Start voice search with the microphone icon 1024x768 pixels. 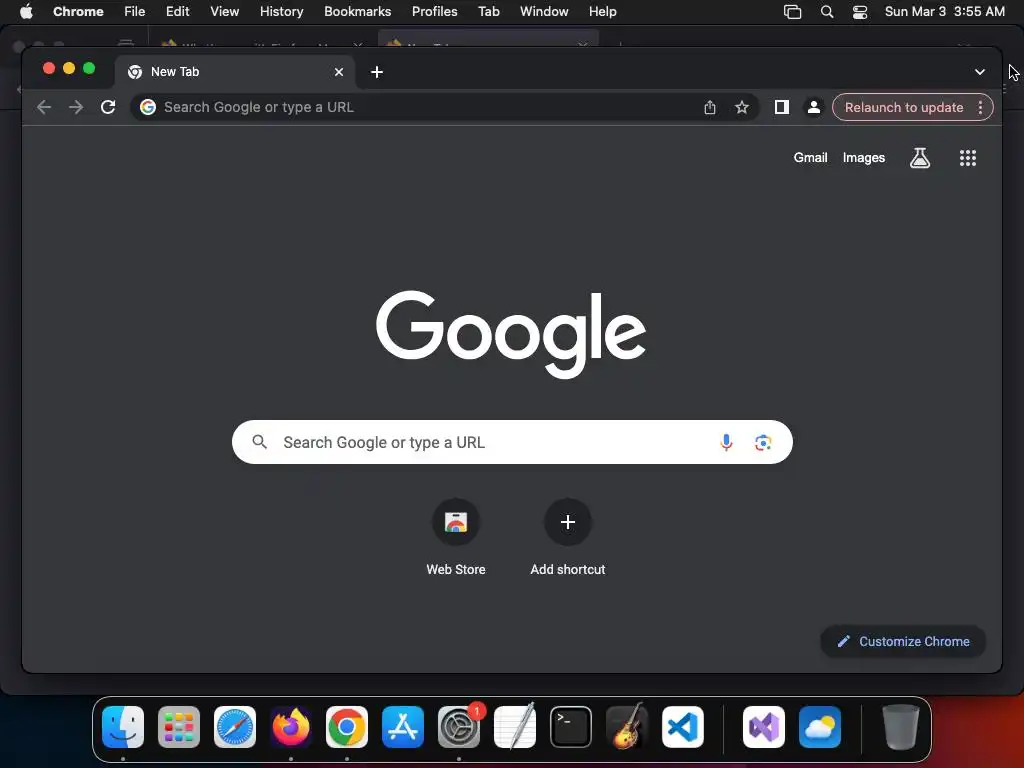click(726, 442)
